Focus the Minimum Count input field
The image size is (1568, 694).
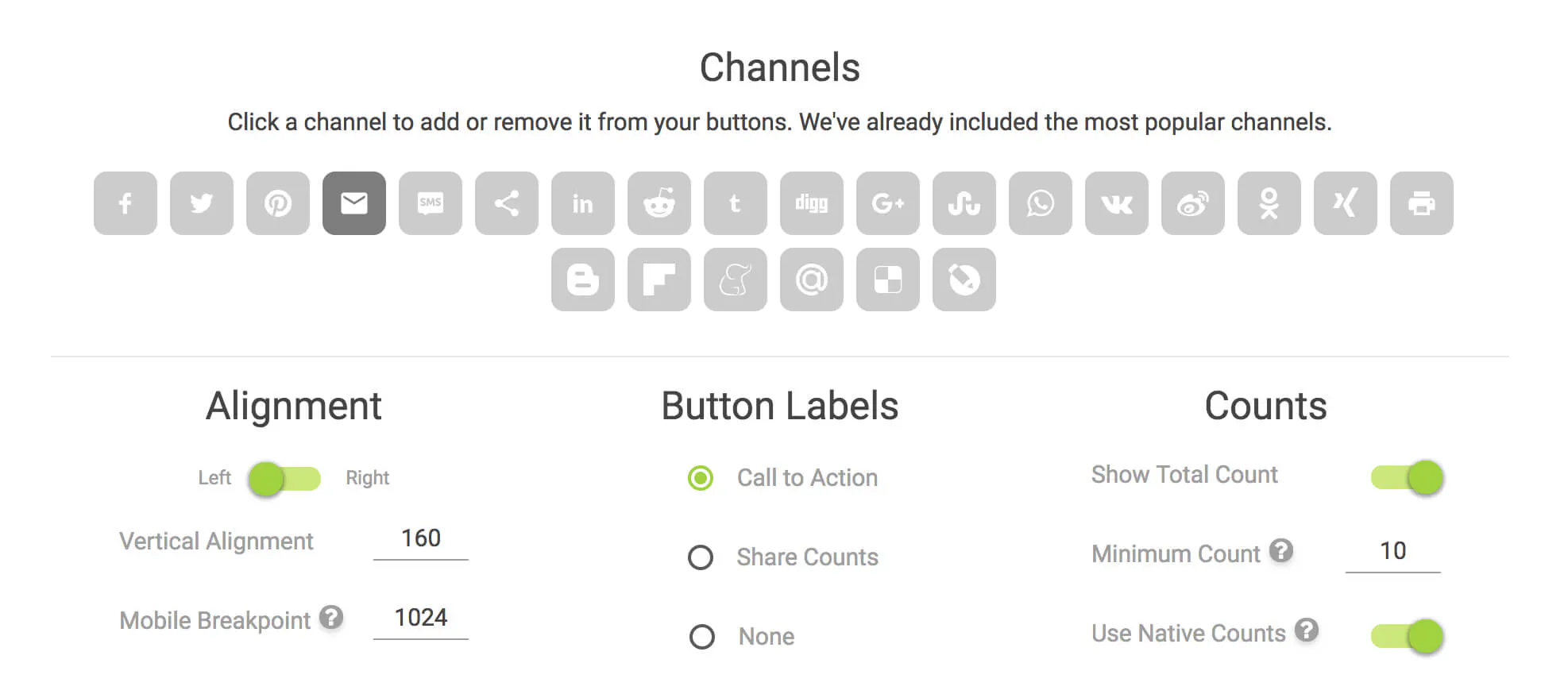click(1392, 552)
